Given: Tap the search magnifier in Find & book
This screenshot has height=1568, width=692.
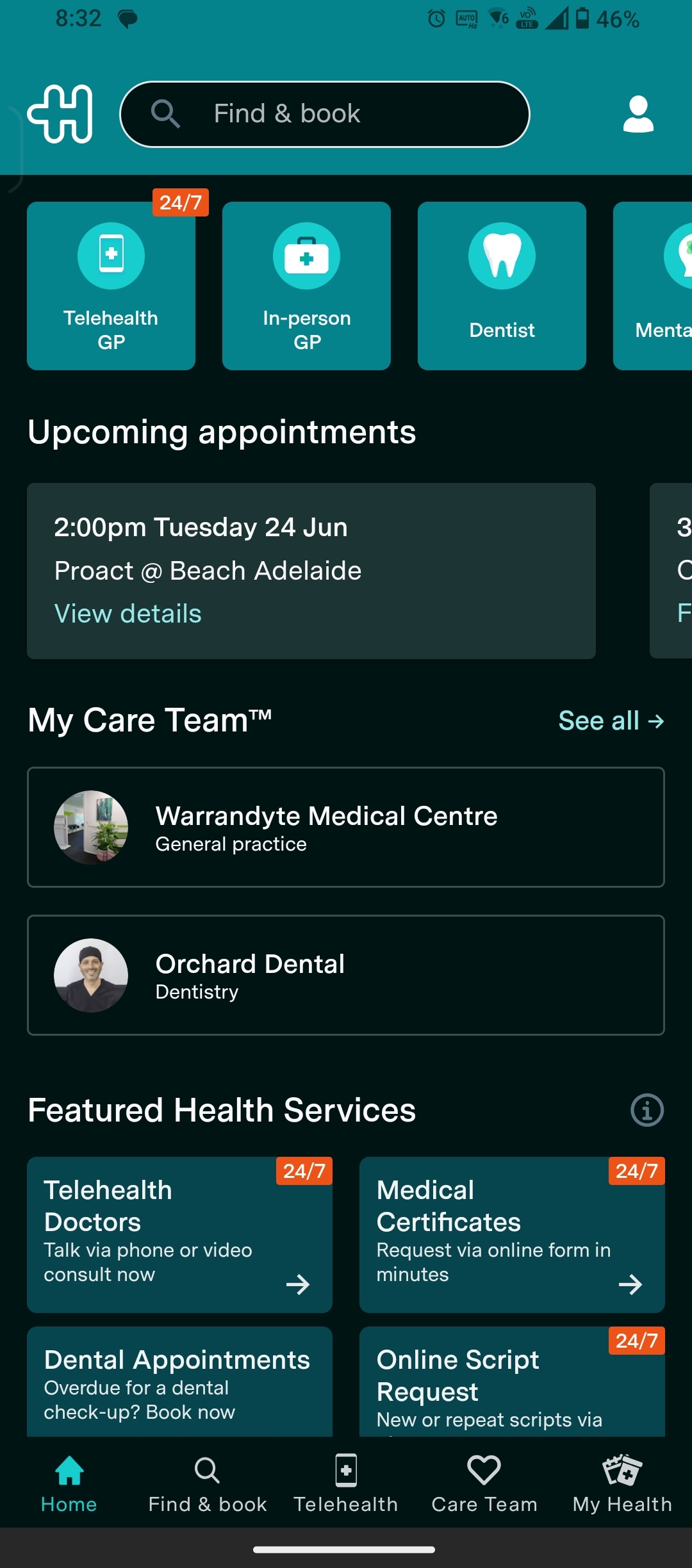Looking at the screenshot, I should click(x=165, y=114).
